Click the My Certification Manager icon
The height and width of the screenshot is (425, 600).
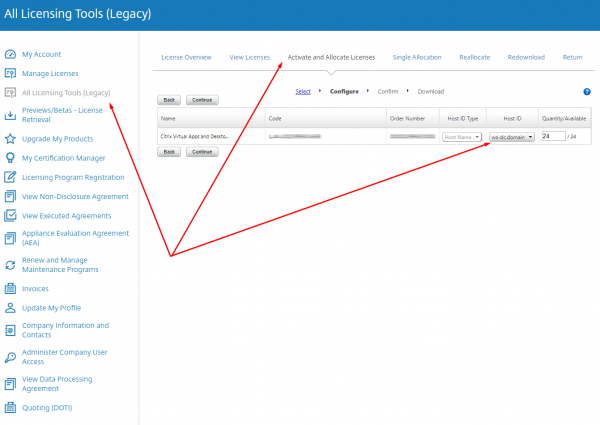coord(10,157)
